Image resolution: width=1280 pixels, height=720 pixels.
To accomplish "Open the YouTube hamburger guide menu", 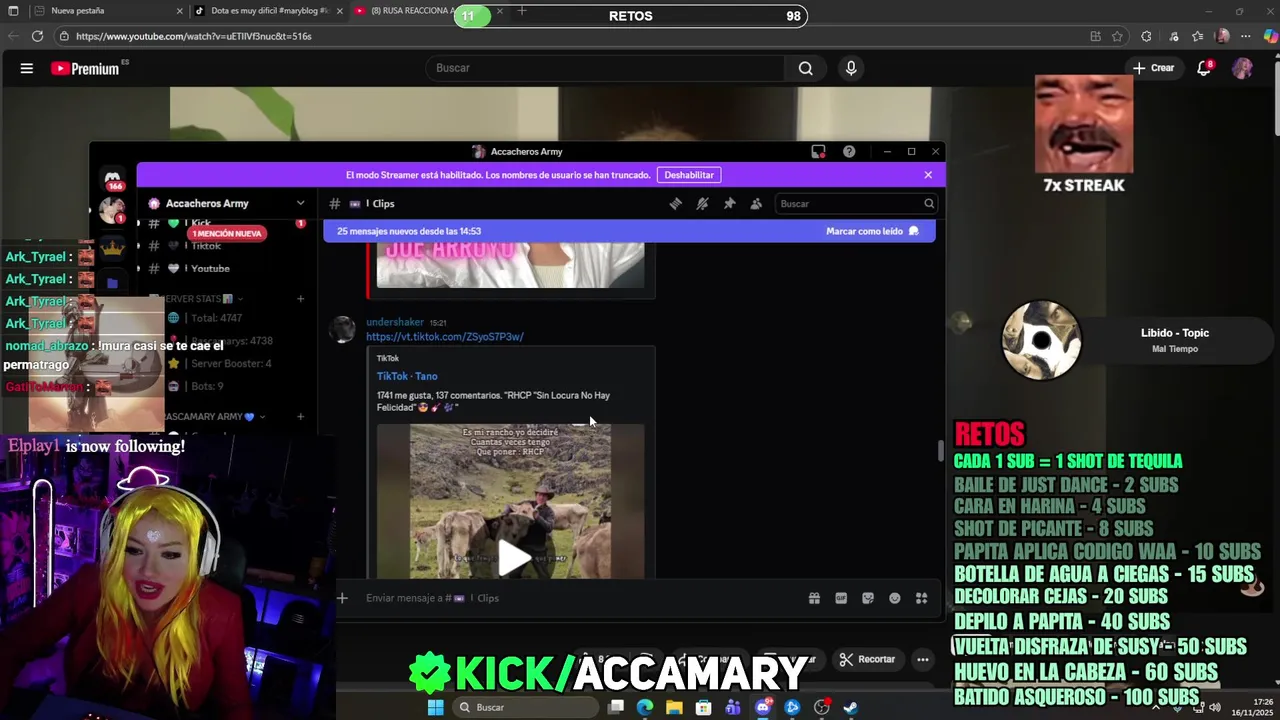I will pyautogui.click(x=27, y=68).
